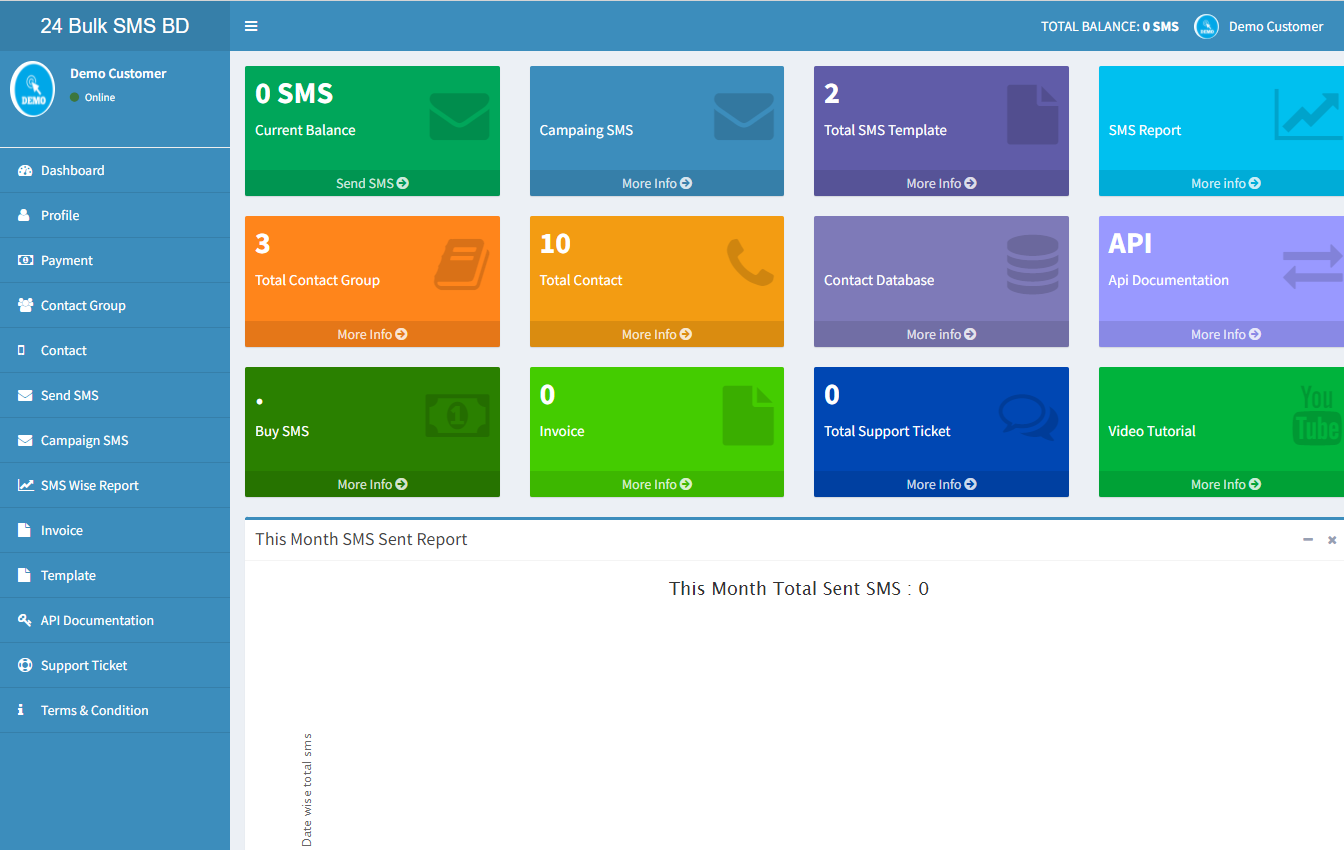Click More Info under the Invoice card
The image size is (1344, 850).
[656, 485]
